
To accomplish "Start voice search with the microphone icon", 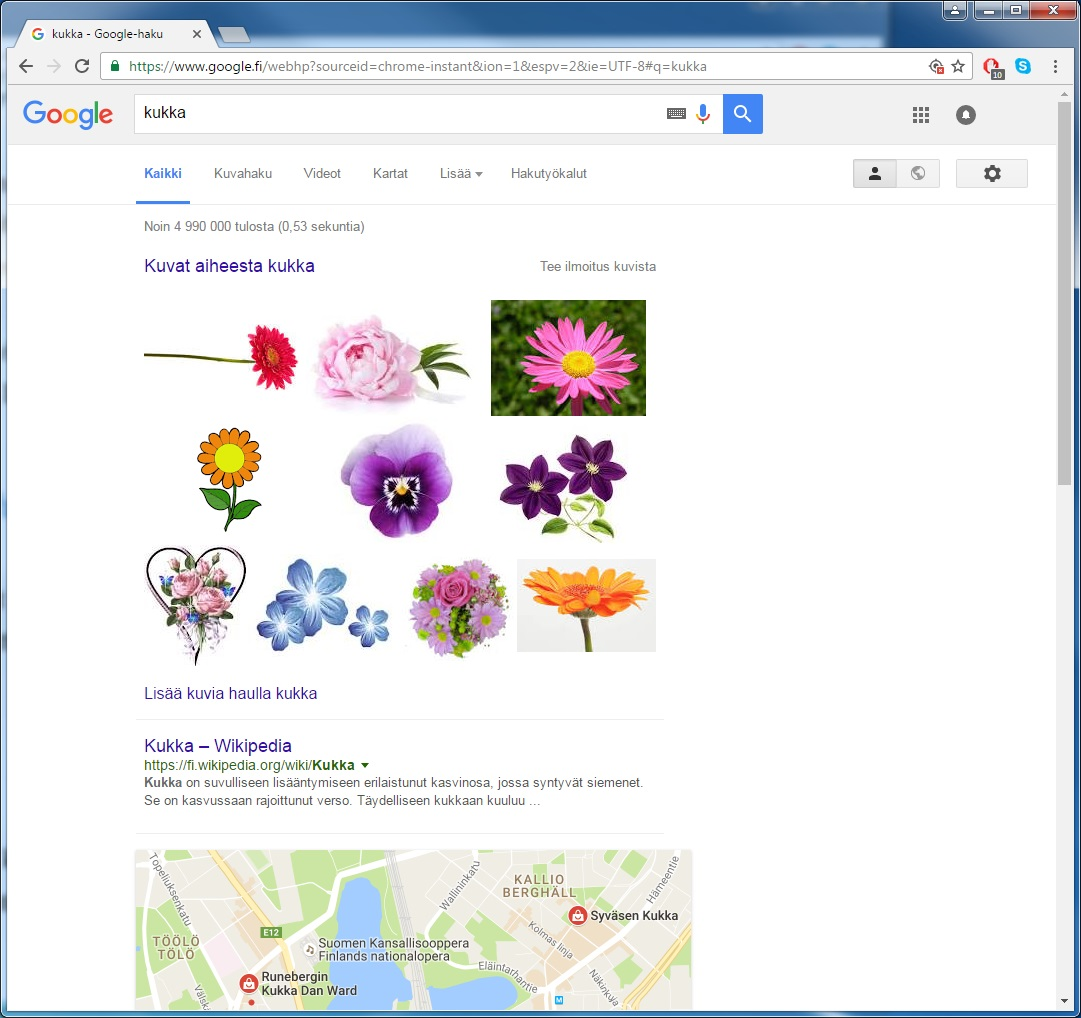I will (703, 114).
